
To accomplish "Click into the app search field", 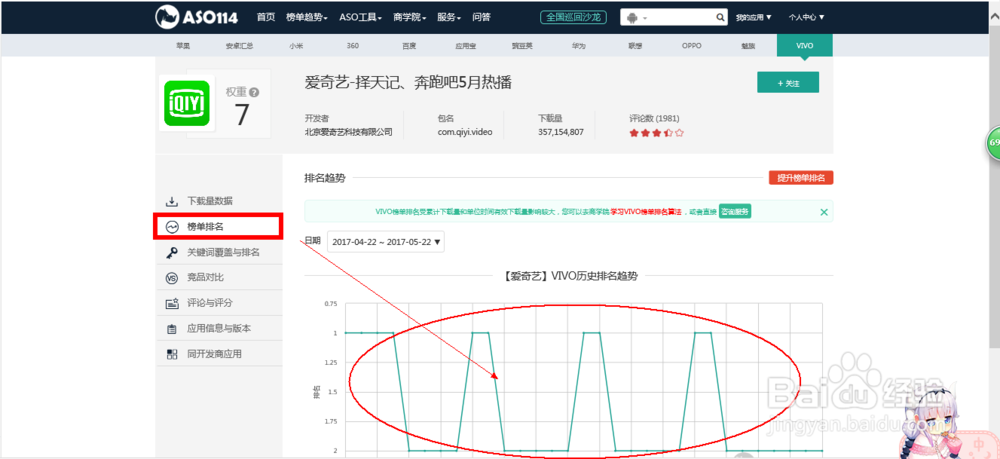I will pyautogui.click(x=681, y=18).
